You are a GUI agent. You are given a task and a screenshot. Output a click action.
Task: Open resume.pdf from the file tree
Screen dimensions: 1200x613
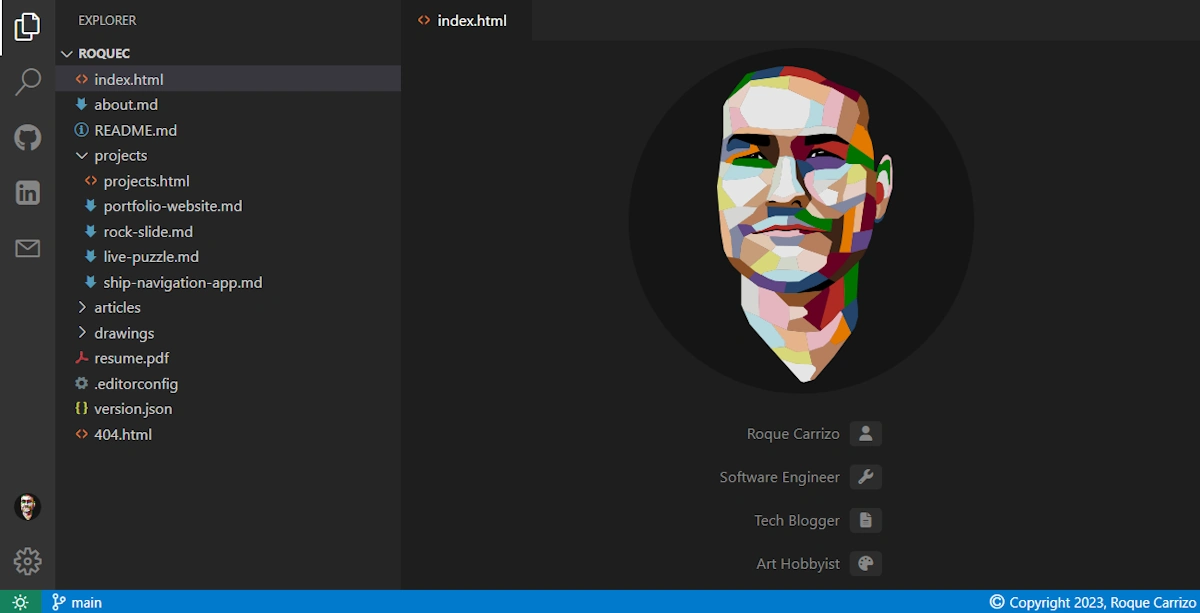coord(131,357)
